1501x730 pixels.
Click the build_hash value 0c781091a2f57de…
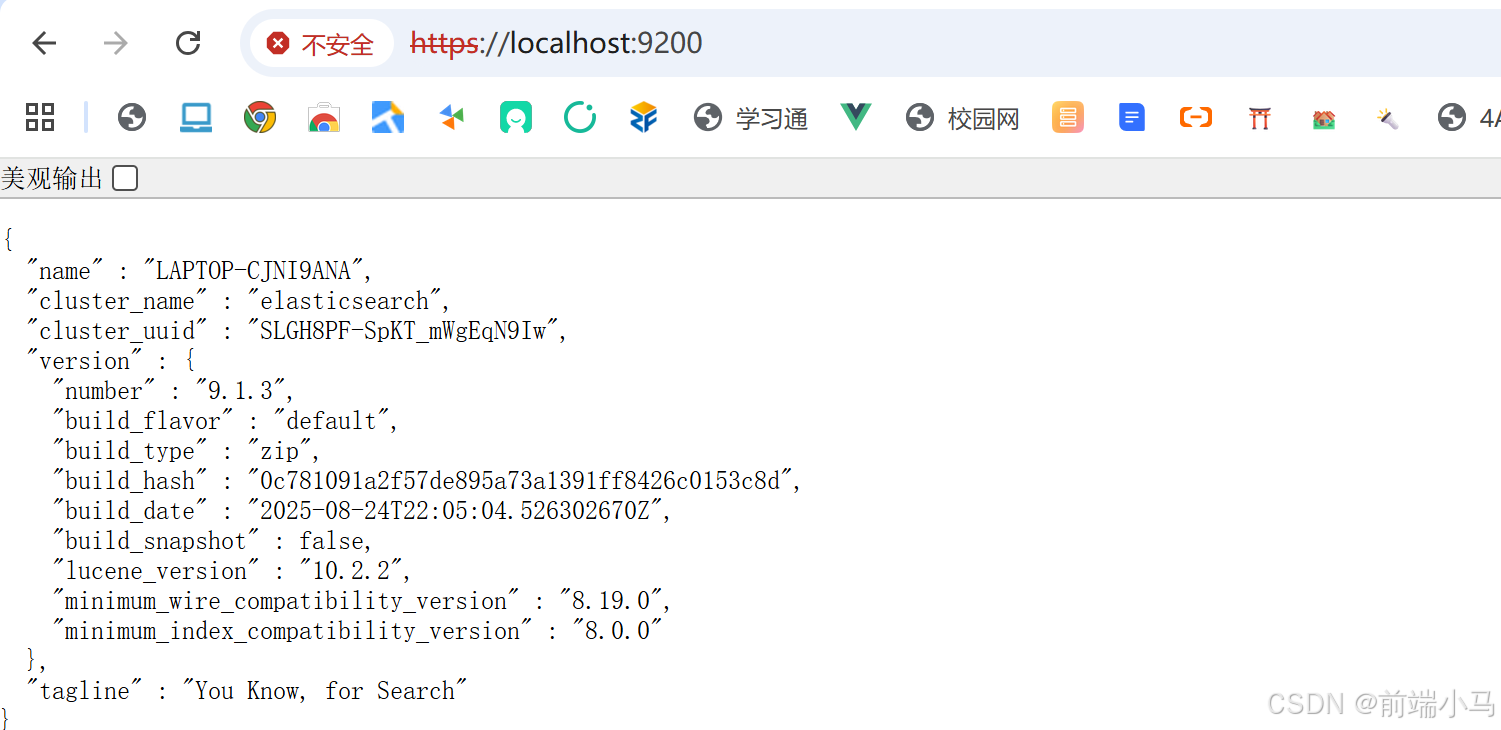(520, 480)
